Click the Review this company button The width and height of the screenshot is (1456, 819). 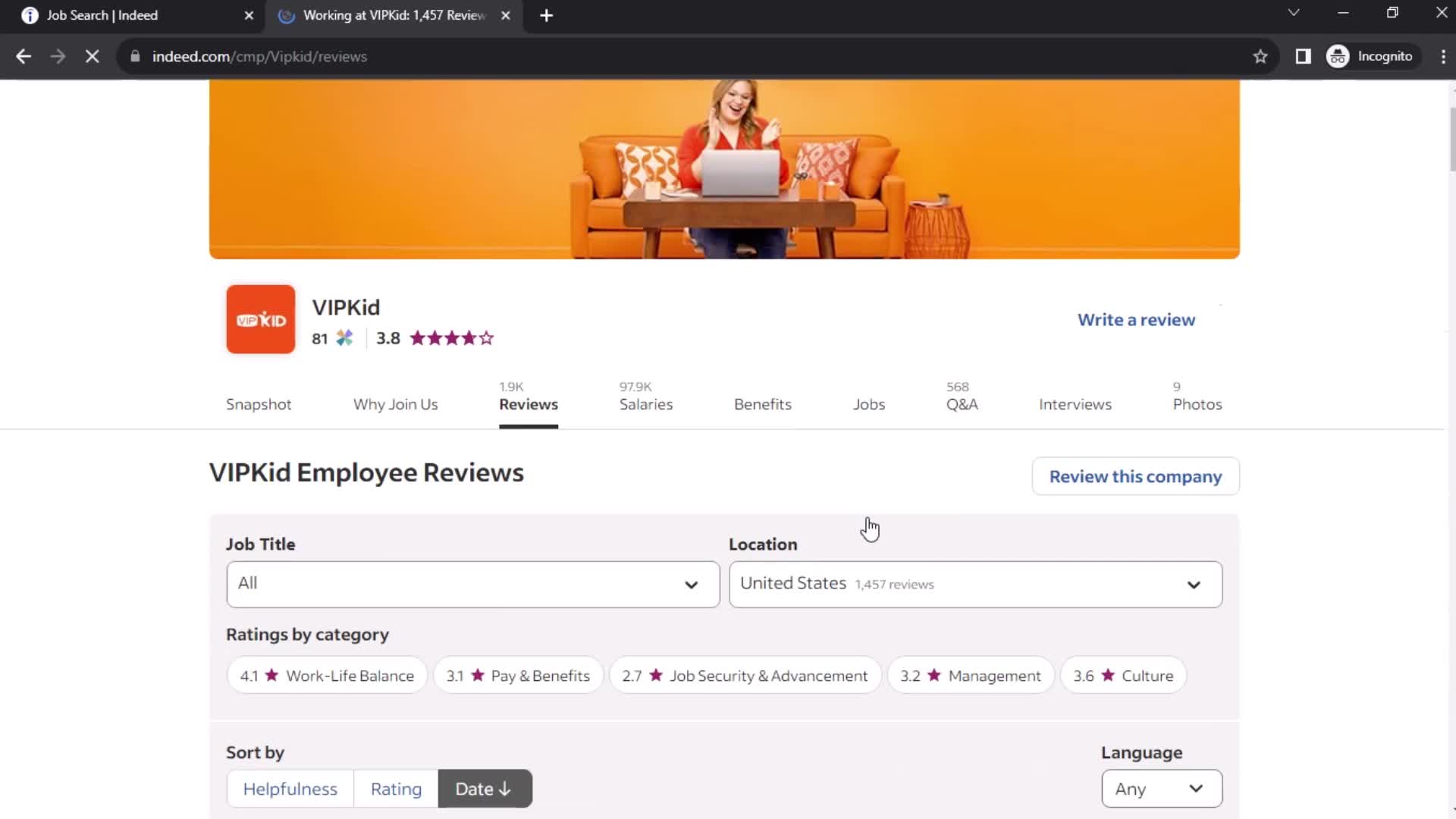[x=1135, y=476]
